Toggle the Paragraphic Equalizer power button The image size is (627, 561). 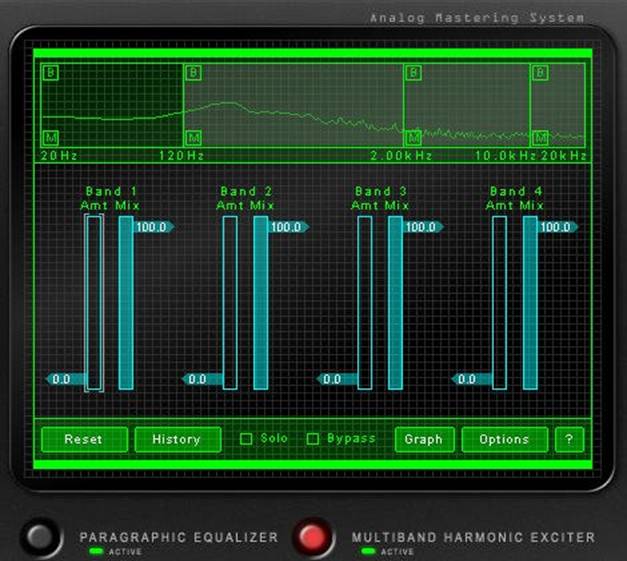click(41, 537)
